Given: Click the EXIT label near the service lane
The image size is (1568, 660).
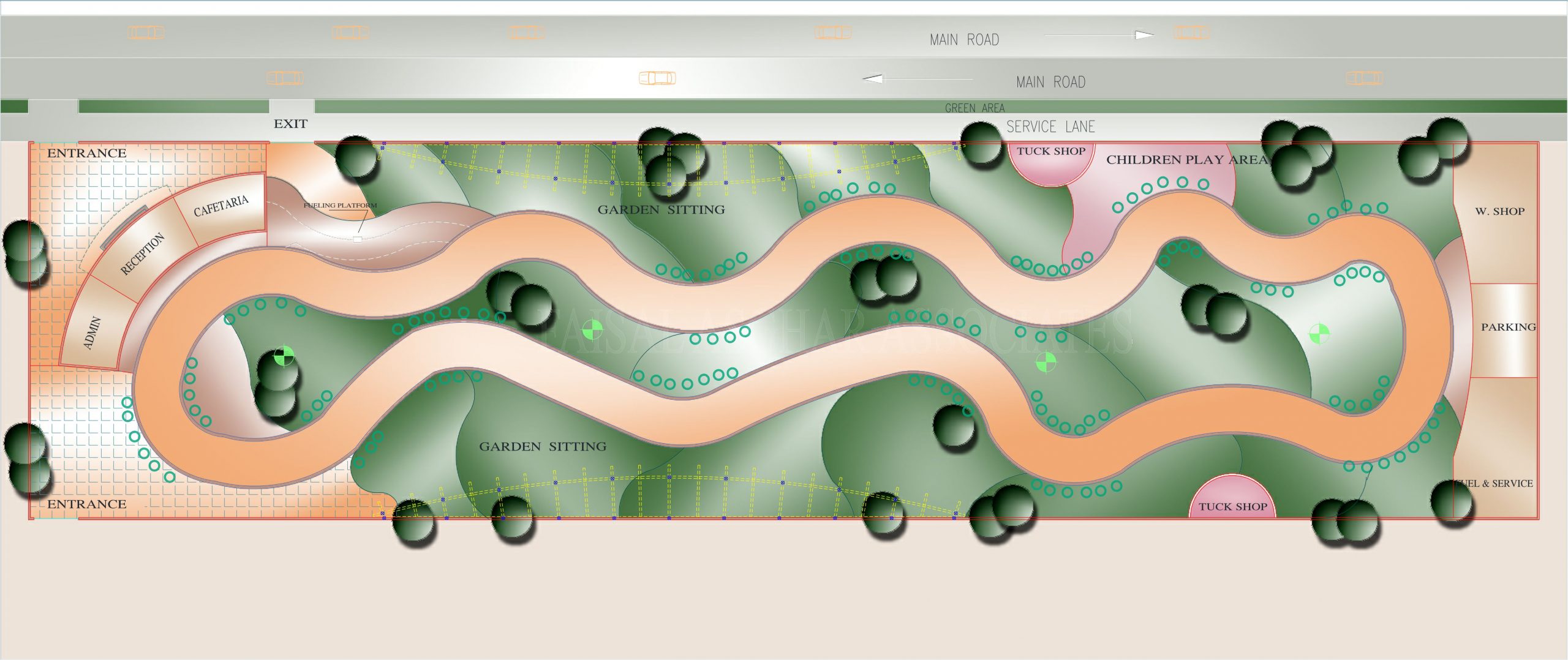Looking at the screenshot, I should 290,124.
